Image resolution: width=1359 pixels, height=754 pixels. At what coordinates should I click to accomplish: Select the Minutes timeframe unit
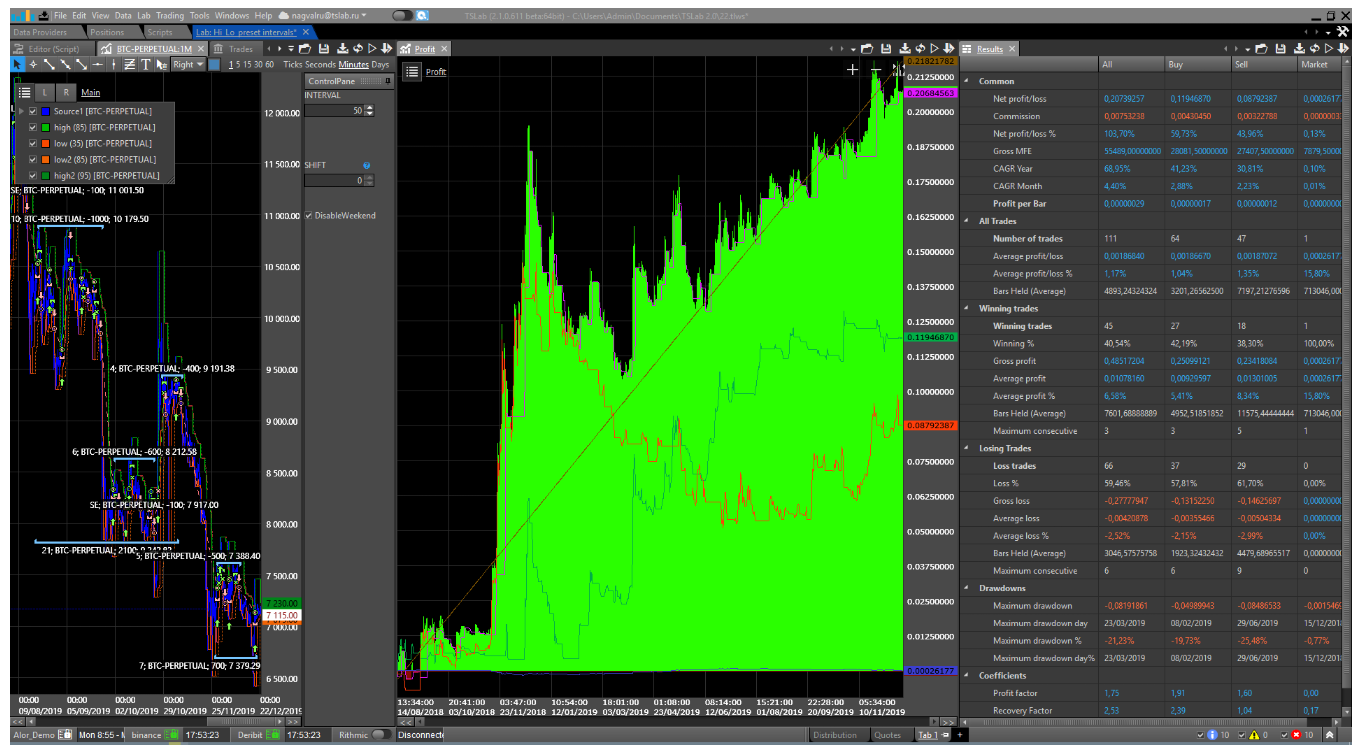(x=353, y=64)
